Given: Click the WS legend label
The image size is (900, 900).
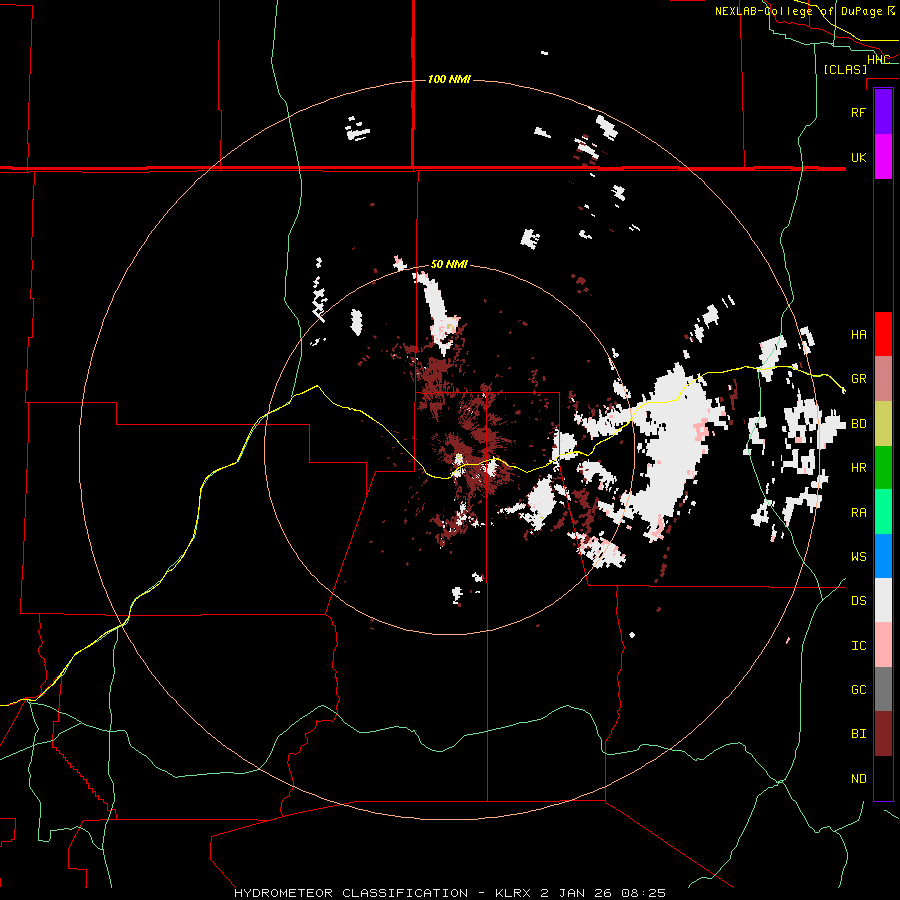Looking at the screenshot, I should [858, 557].
